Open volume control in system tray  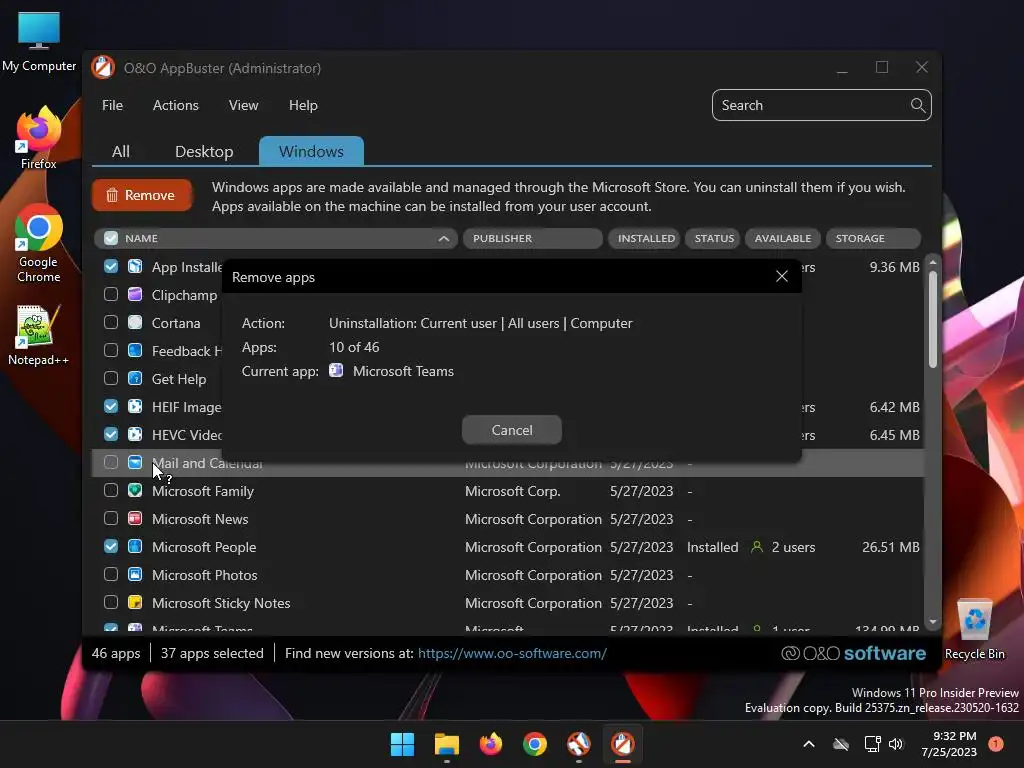tap(896, 744)
